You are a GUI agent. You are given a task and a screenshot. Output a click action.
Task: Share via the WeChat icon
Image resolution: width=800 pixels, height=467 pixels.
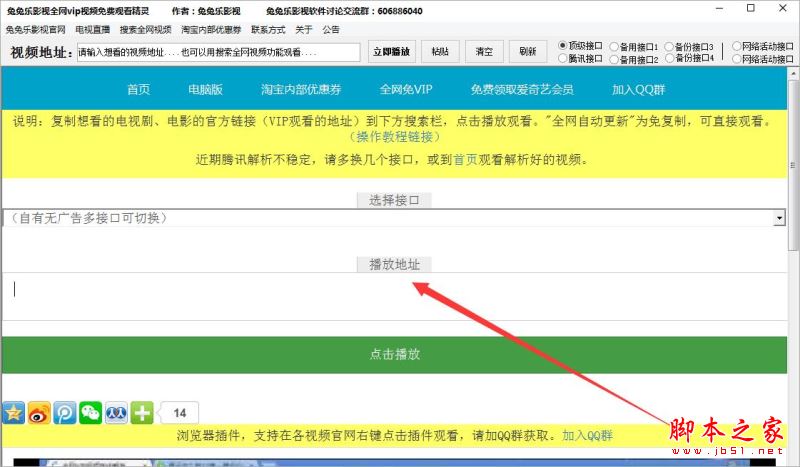(x=91, y=412)
